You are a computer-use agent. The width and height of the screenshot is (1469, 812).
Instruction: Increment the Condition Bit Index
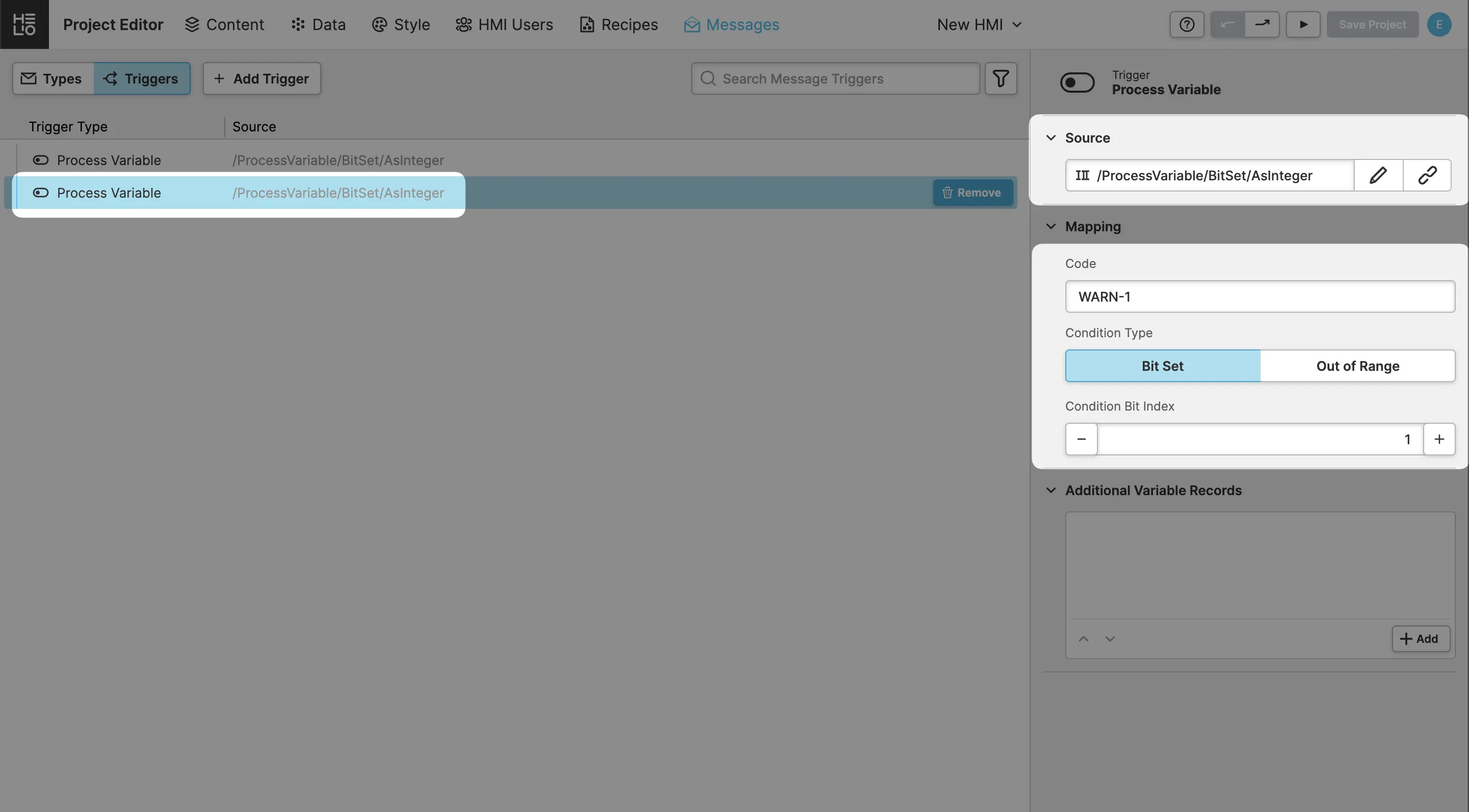(1439, 439)
